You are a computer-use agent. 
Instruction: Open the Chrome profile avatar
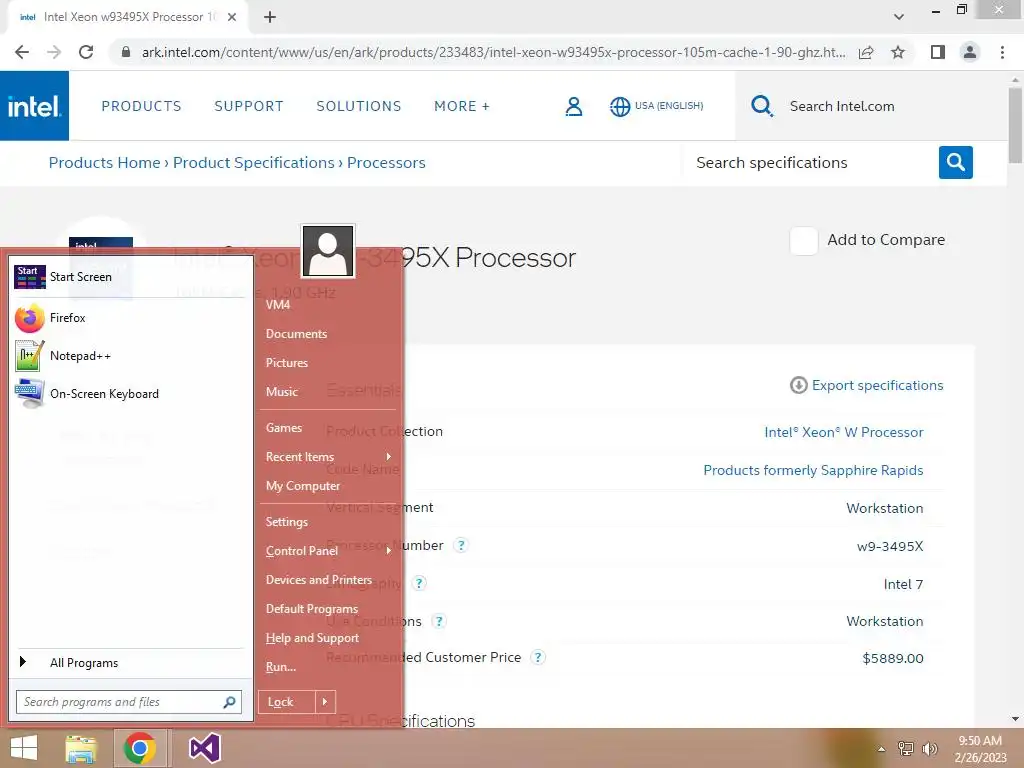[x=970, y=52]
